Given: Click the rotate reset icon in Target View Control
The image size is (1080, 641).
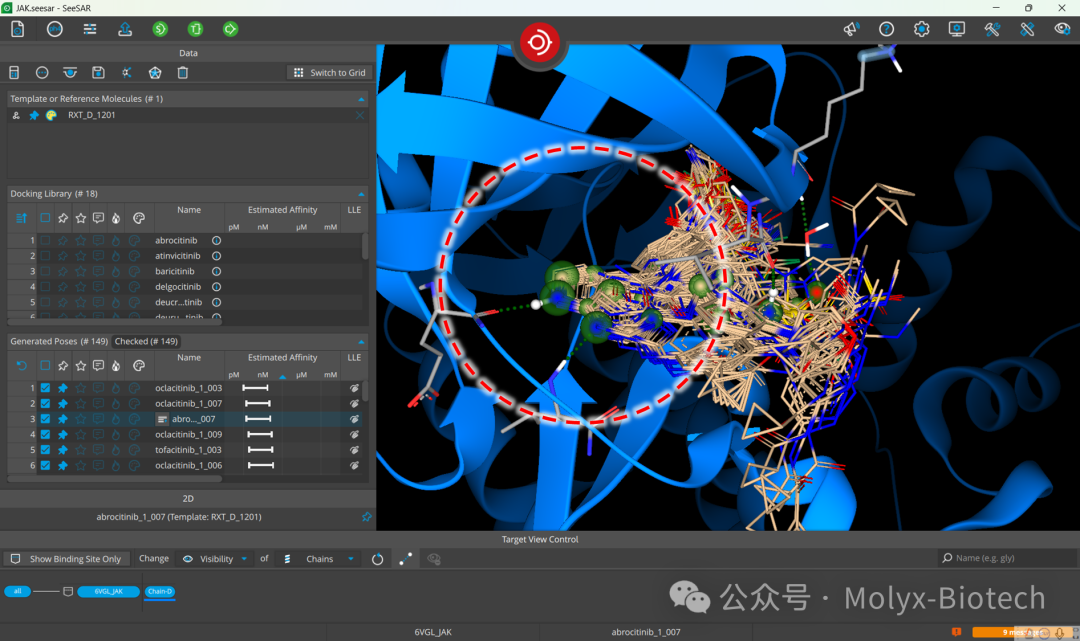Looking at the screenshot, I should coord(377,559).
